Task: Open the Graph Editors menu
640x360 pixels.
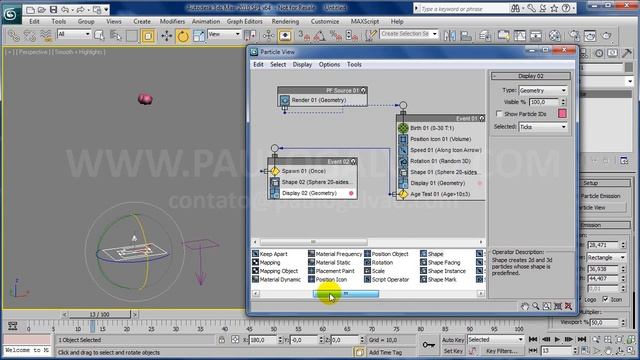Action: click(244, 21)
